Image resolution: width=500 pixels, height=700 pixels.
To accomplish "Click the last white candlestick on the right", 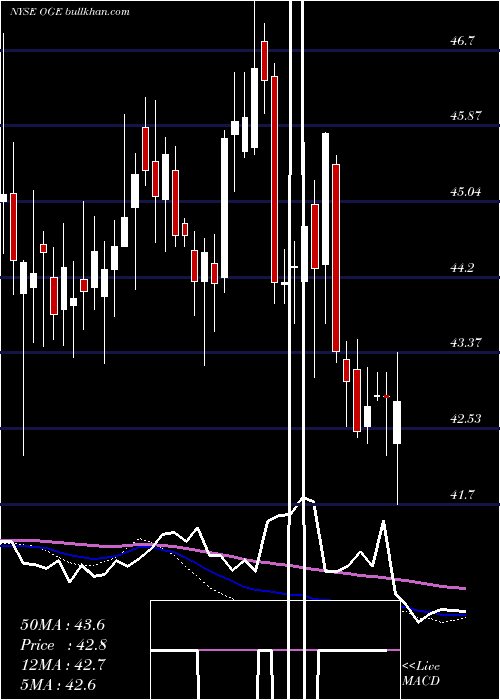I will coord(397,422).
